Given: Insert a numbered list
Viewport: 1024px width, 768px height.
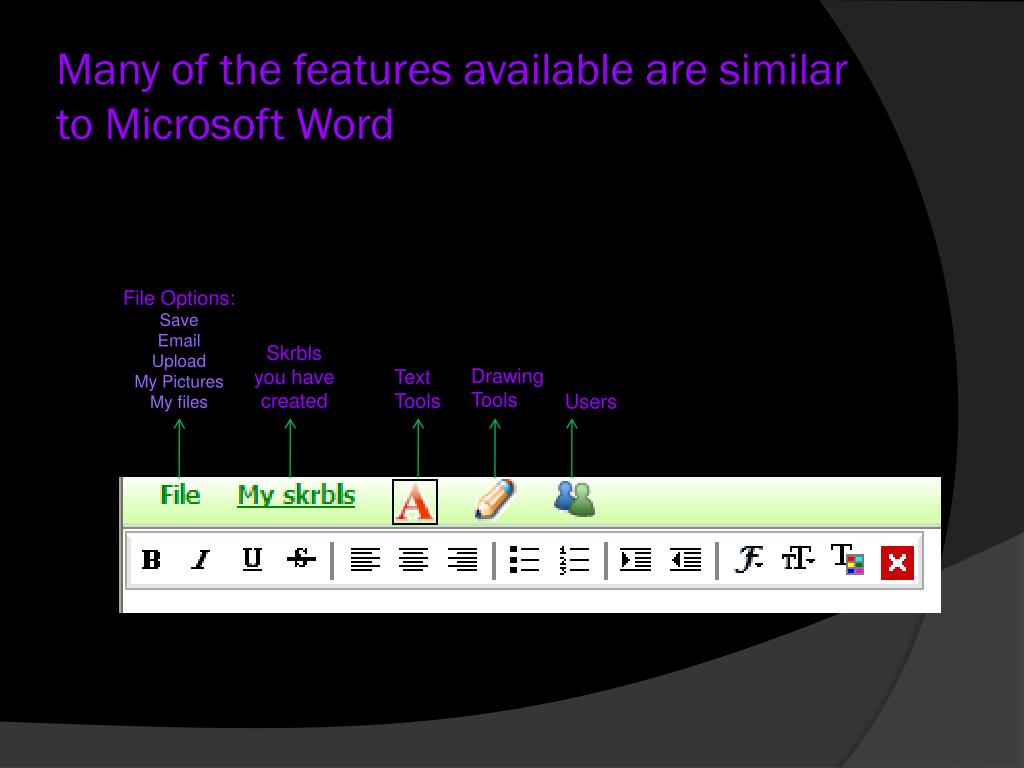Looking at the screenshot, I should (574, 560).
